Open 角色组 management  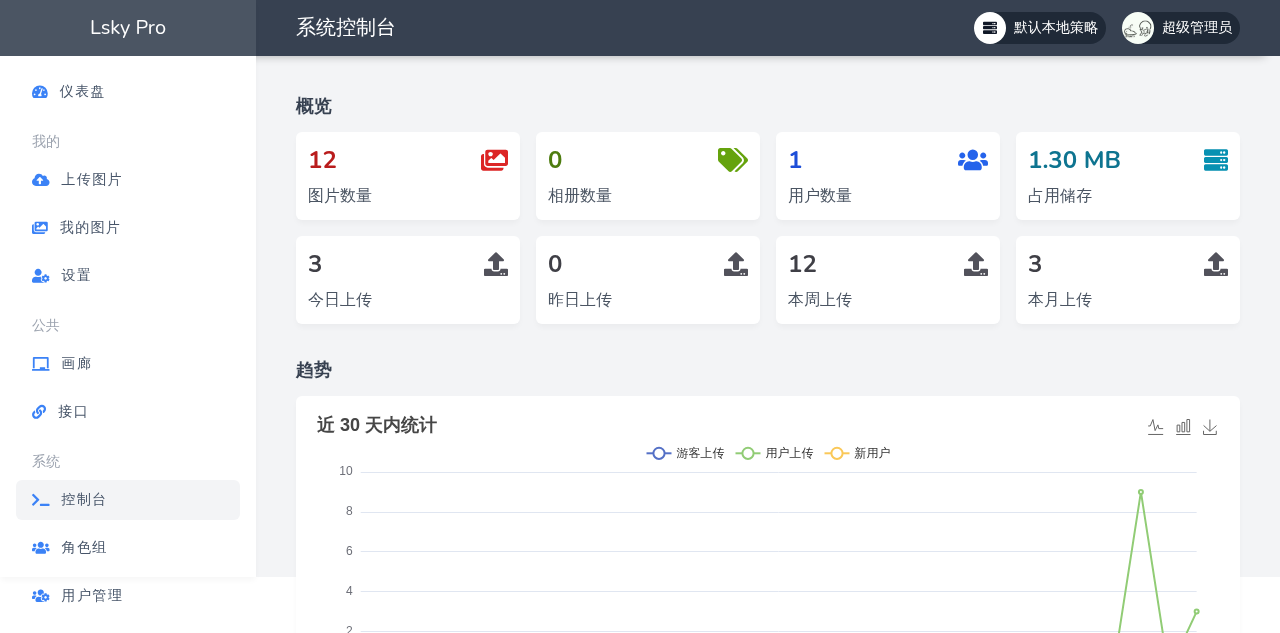point(128,548)
